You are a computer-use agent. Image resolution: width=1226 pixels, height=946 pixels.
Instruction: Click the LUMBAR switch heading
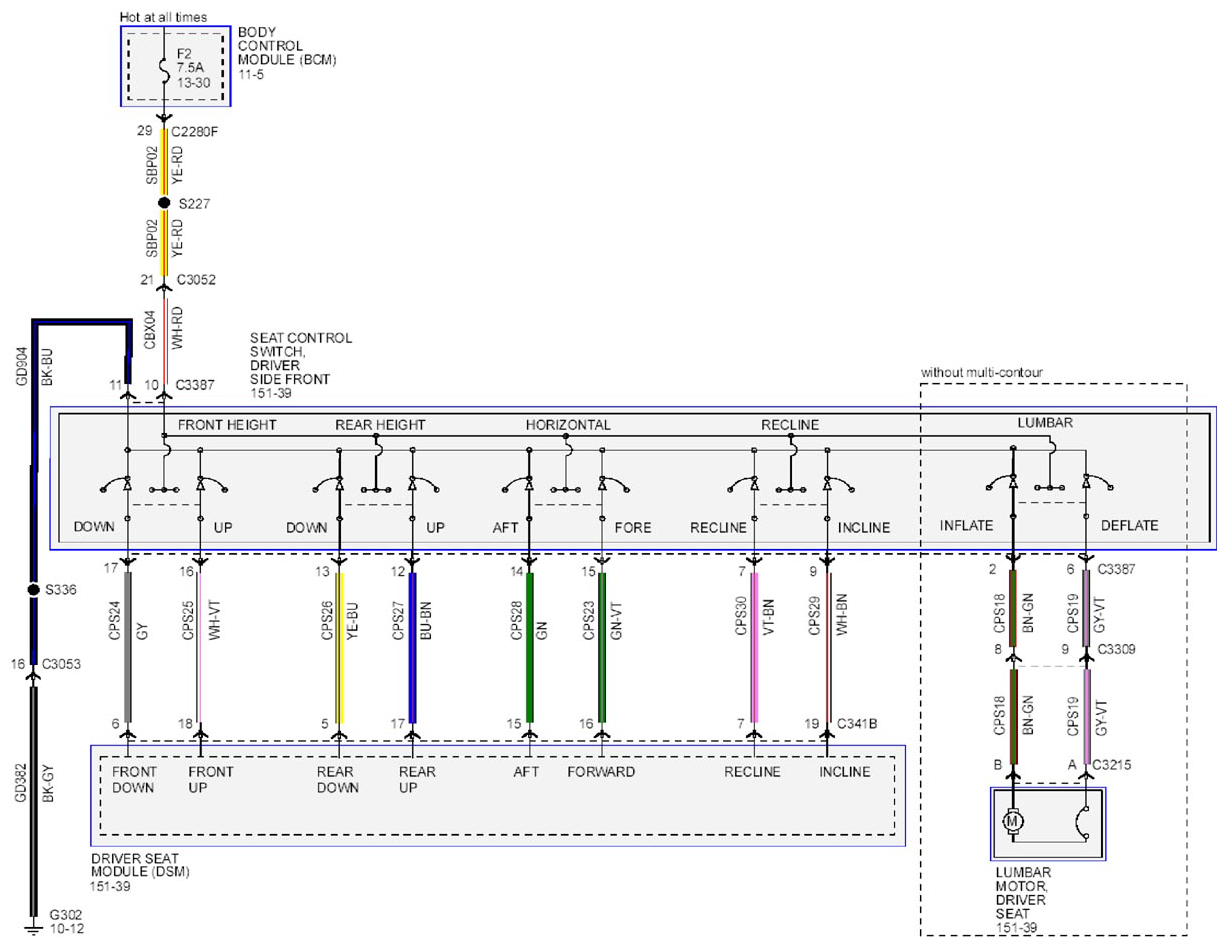[x=1047, y=423]
